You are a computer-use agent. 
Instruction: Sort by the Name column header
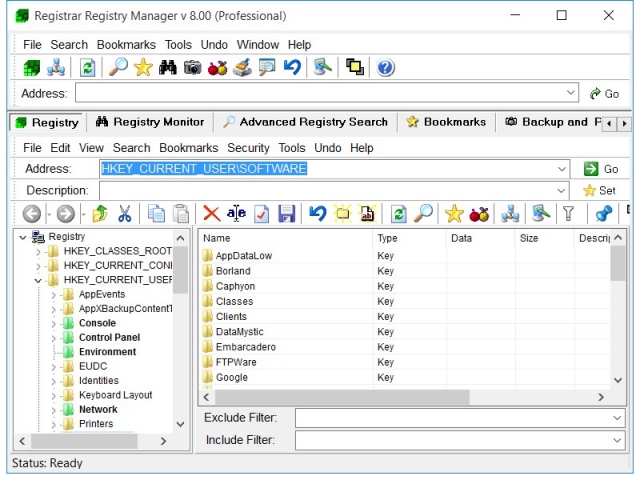click(x=286, y=238)
